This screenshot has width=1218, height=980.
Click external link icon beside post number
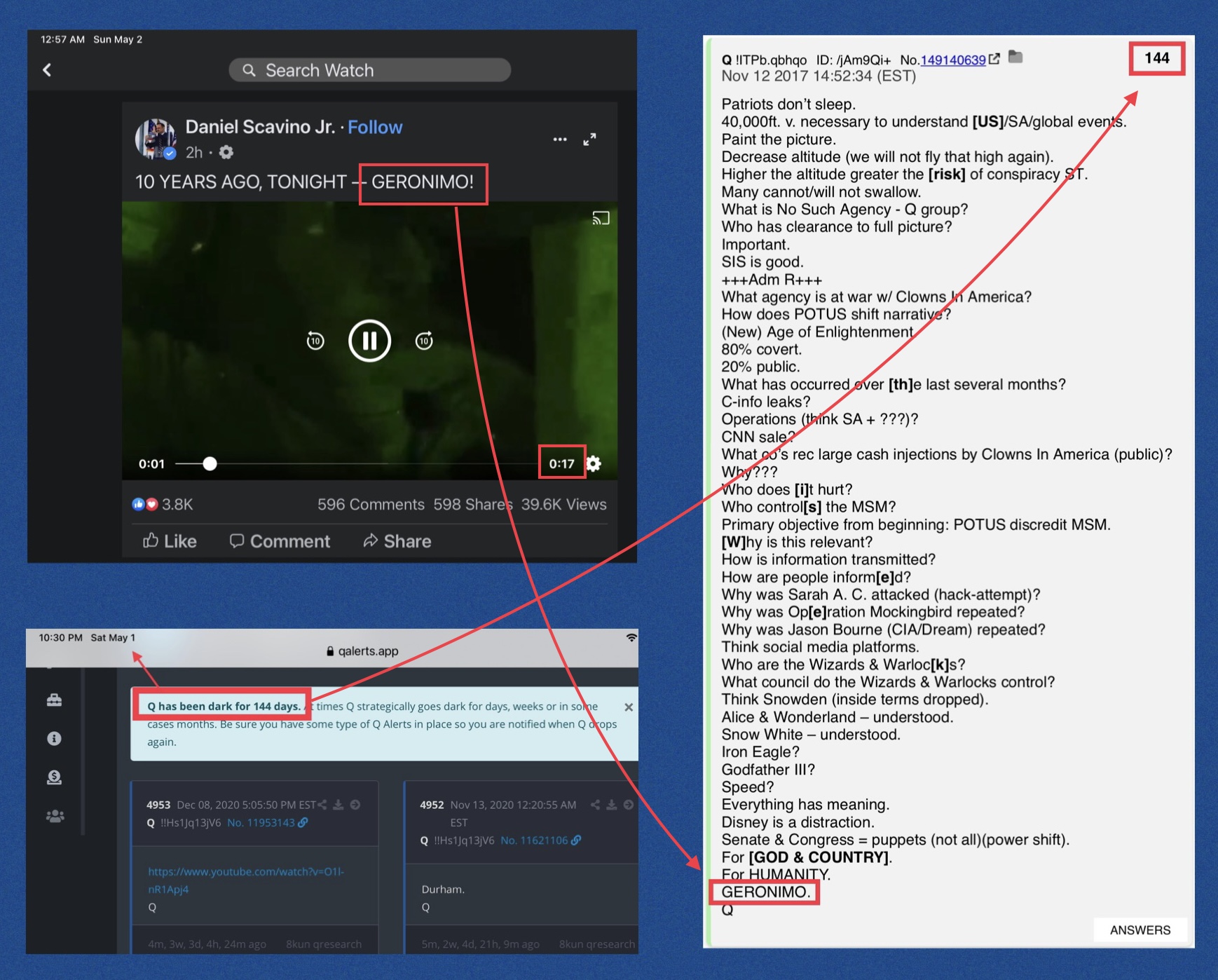click(x=994, y=59)
